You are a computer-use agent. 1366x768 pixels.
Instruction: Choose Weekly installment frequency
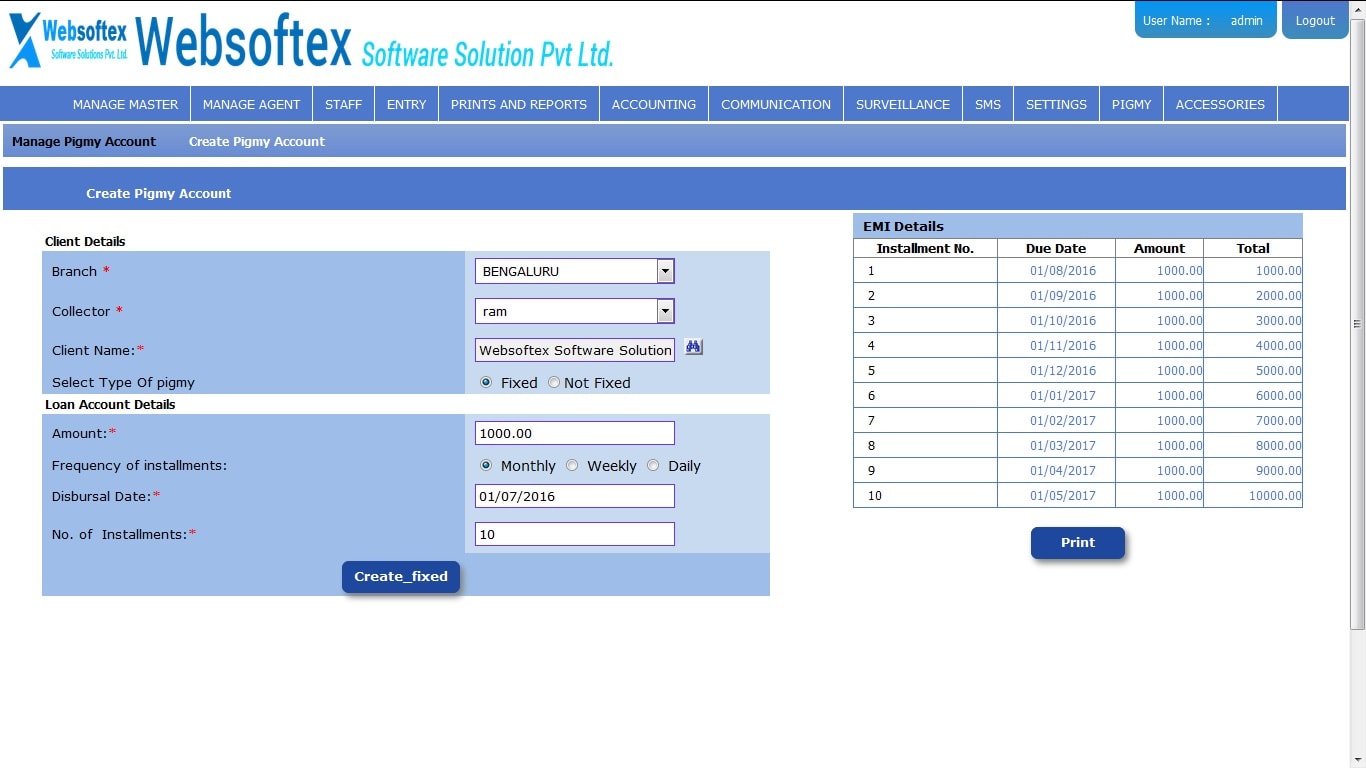tap(572, 465)
